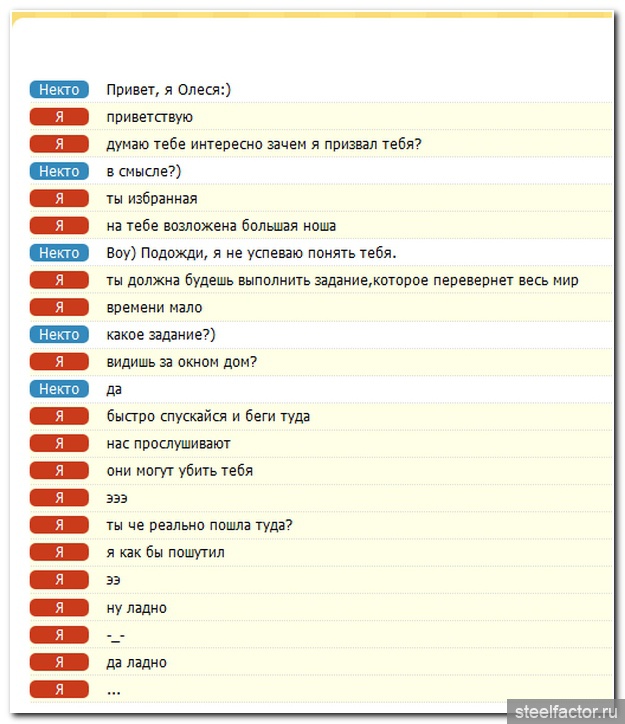The width and height of the screenshot is (625, 724).
Task: Click the message "эээ"
Action: click(x=117, y=498)
